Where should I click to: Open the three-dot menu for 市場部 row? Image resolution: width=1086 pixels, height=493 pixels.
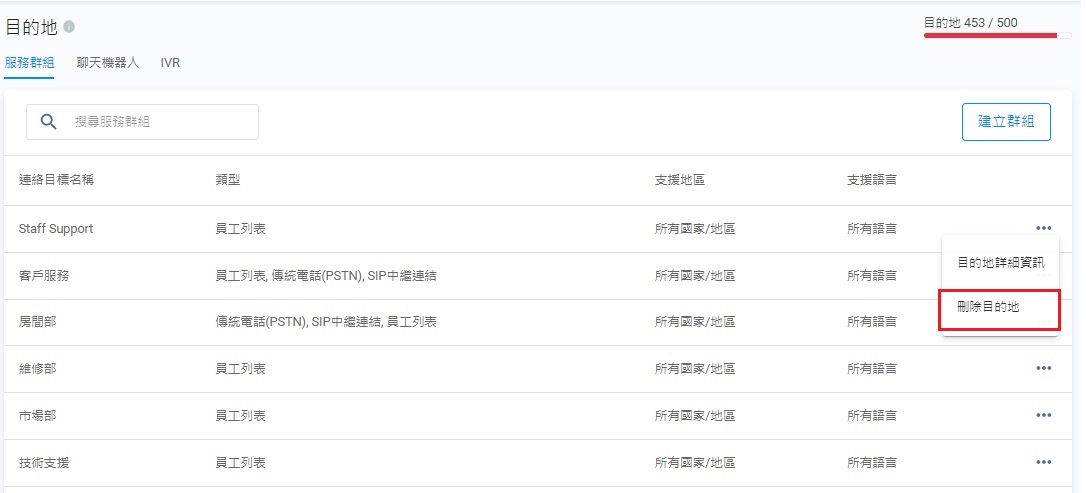[1043, 415]
